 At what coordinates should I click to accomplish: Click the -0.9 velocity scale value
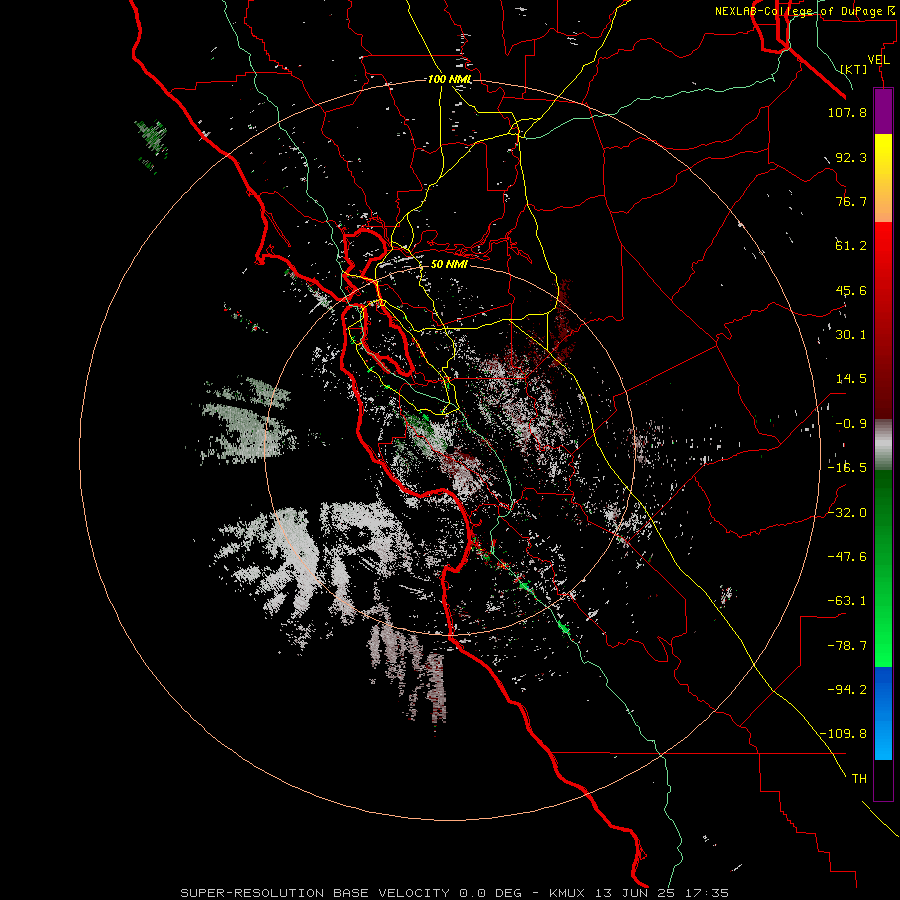click(x=851, y=424)
